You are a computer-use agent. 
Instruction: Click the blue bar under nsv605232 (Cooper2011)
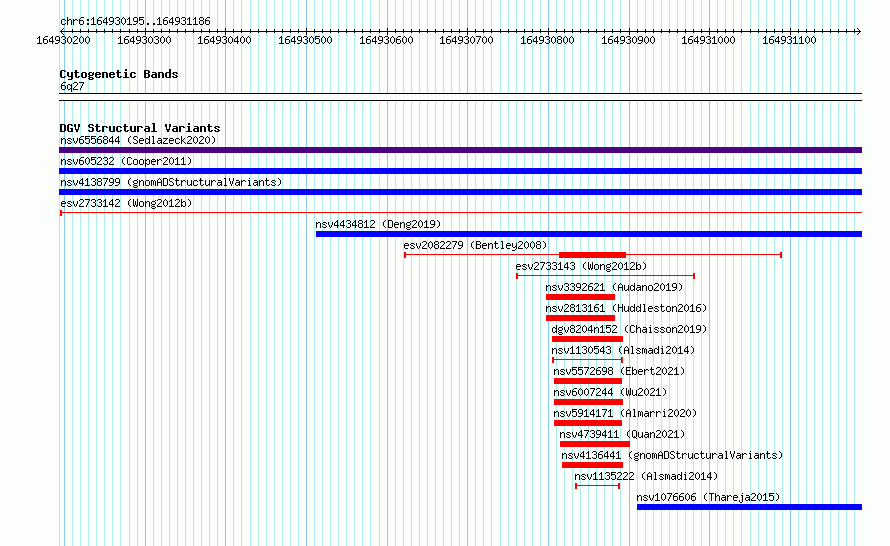(460, 171)
